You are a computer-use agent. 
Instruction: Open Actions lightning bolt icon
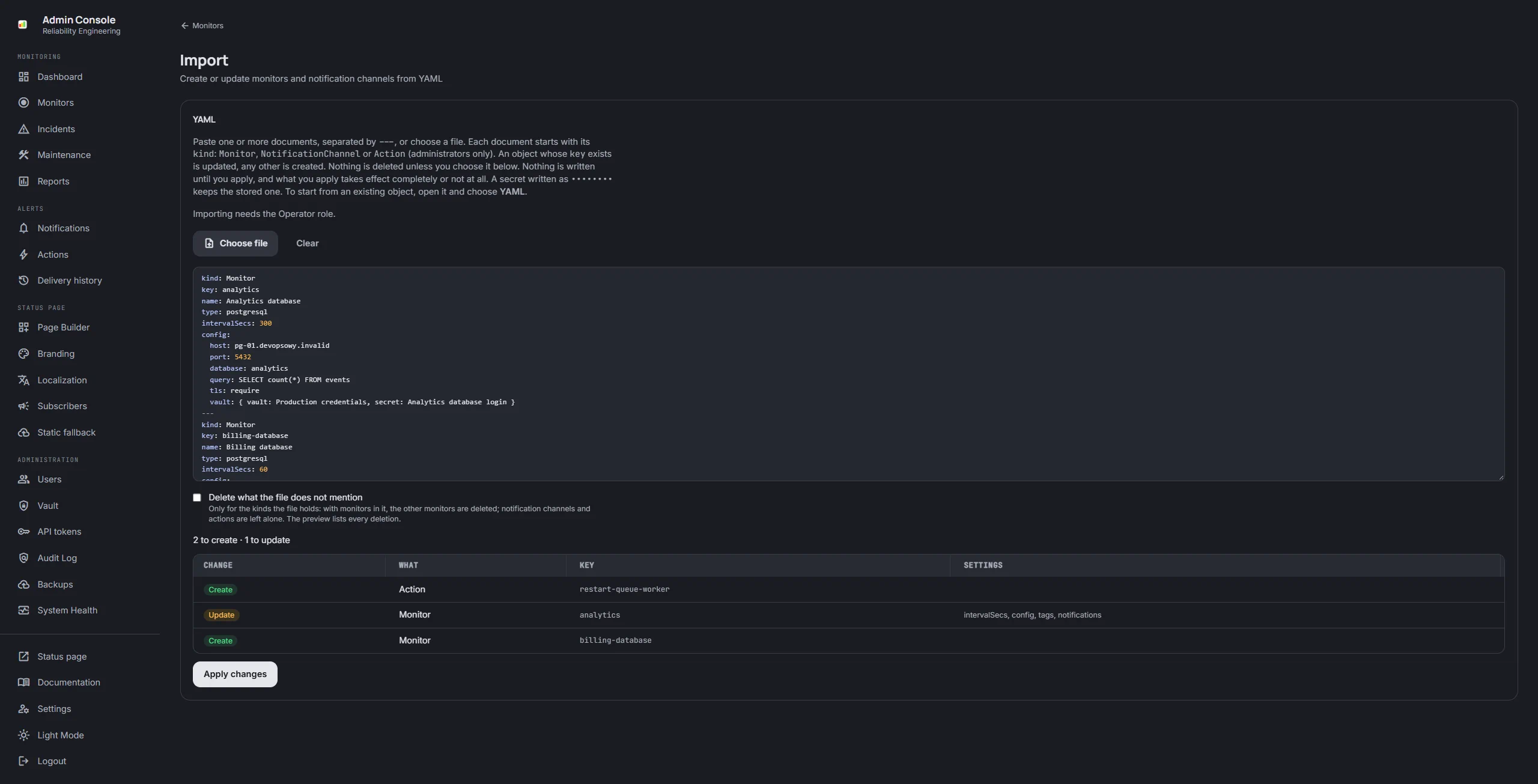(23, 255)
